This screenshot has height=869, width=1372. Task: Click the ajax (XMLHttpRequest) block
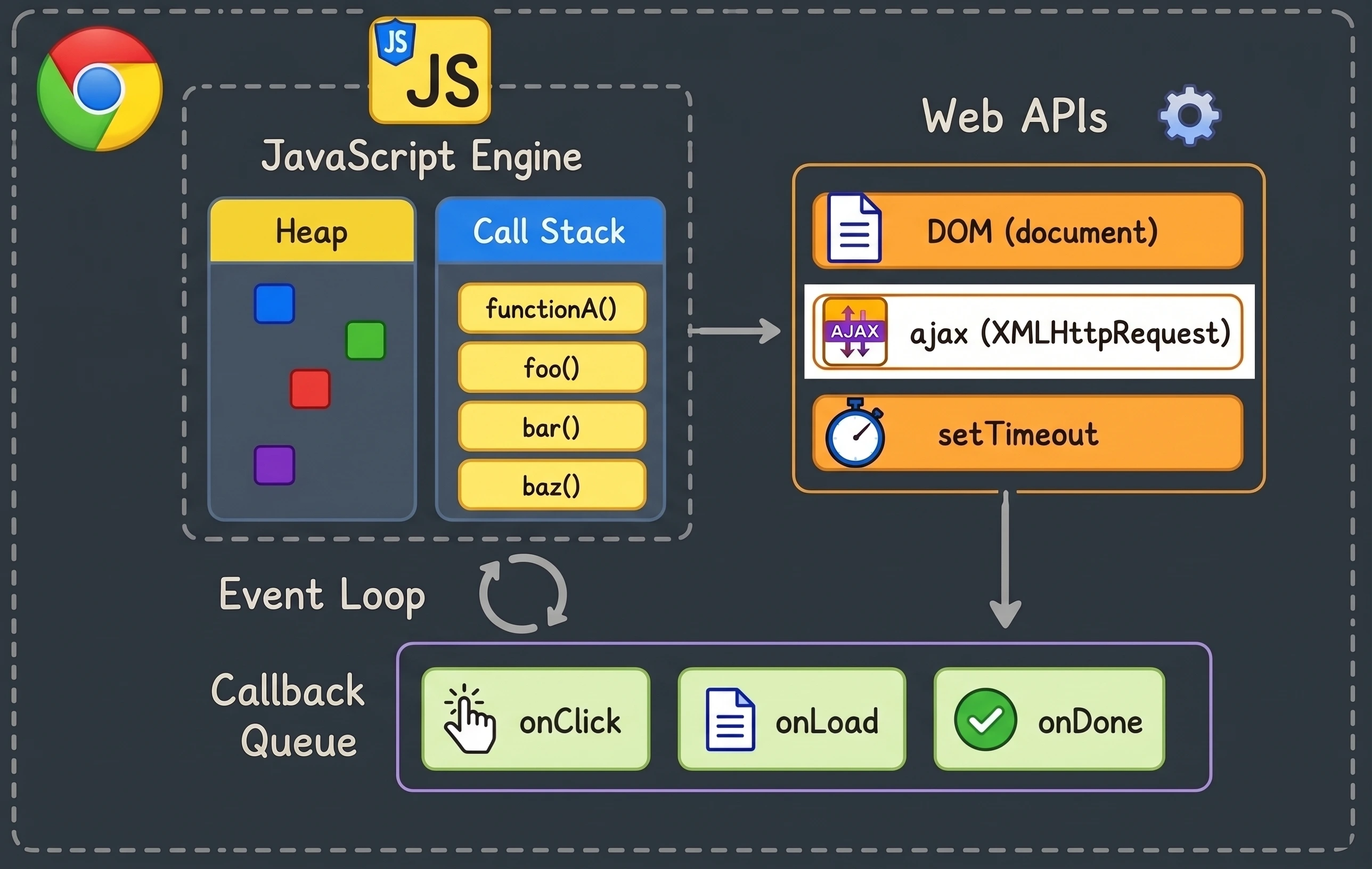[x=1028, y=331]
